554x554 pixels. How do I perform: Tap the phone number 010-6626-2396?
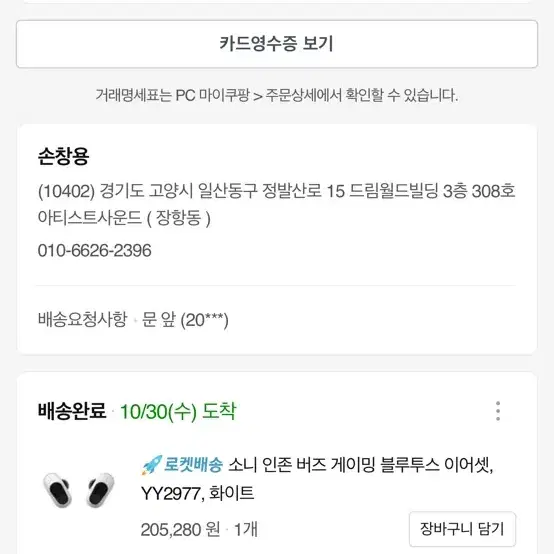click(94, 251)
